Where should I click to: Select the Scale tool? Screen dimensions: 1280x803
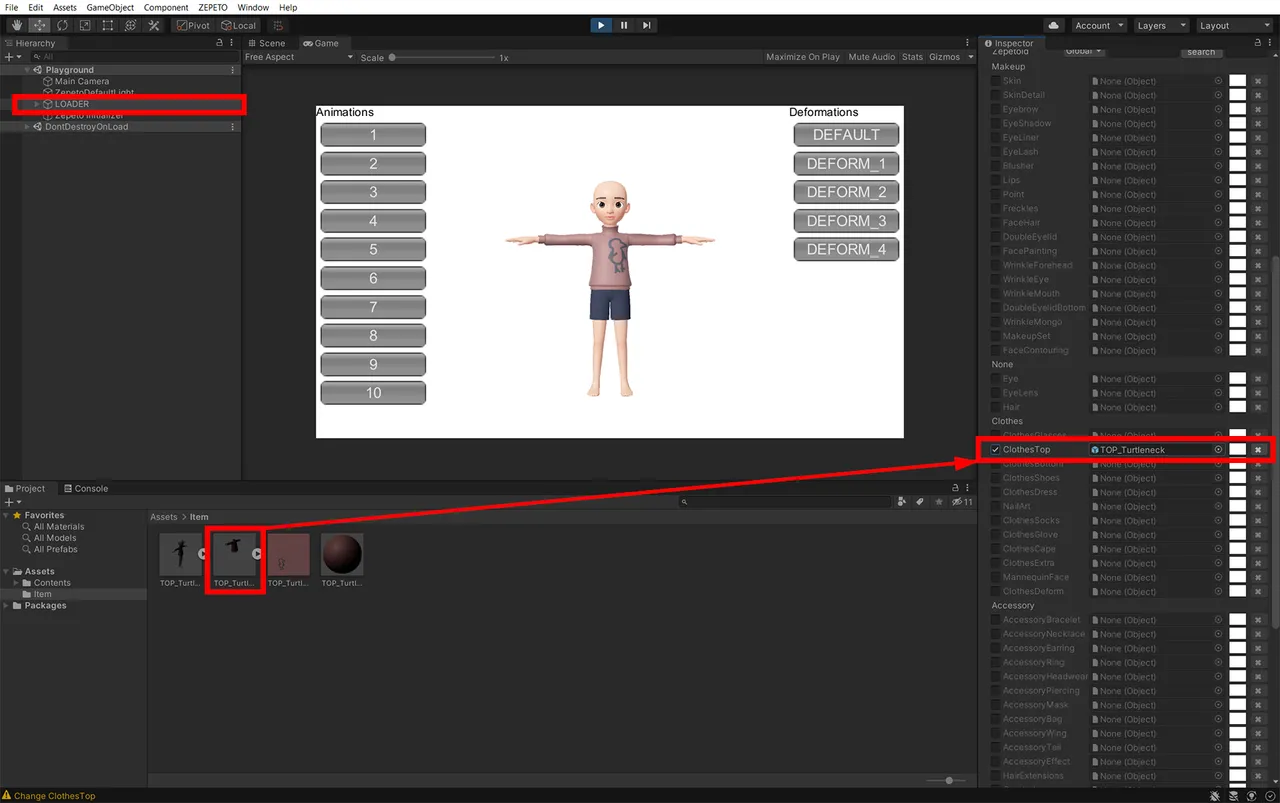[x=85, y=25]
